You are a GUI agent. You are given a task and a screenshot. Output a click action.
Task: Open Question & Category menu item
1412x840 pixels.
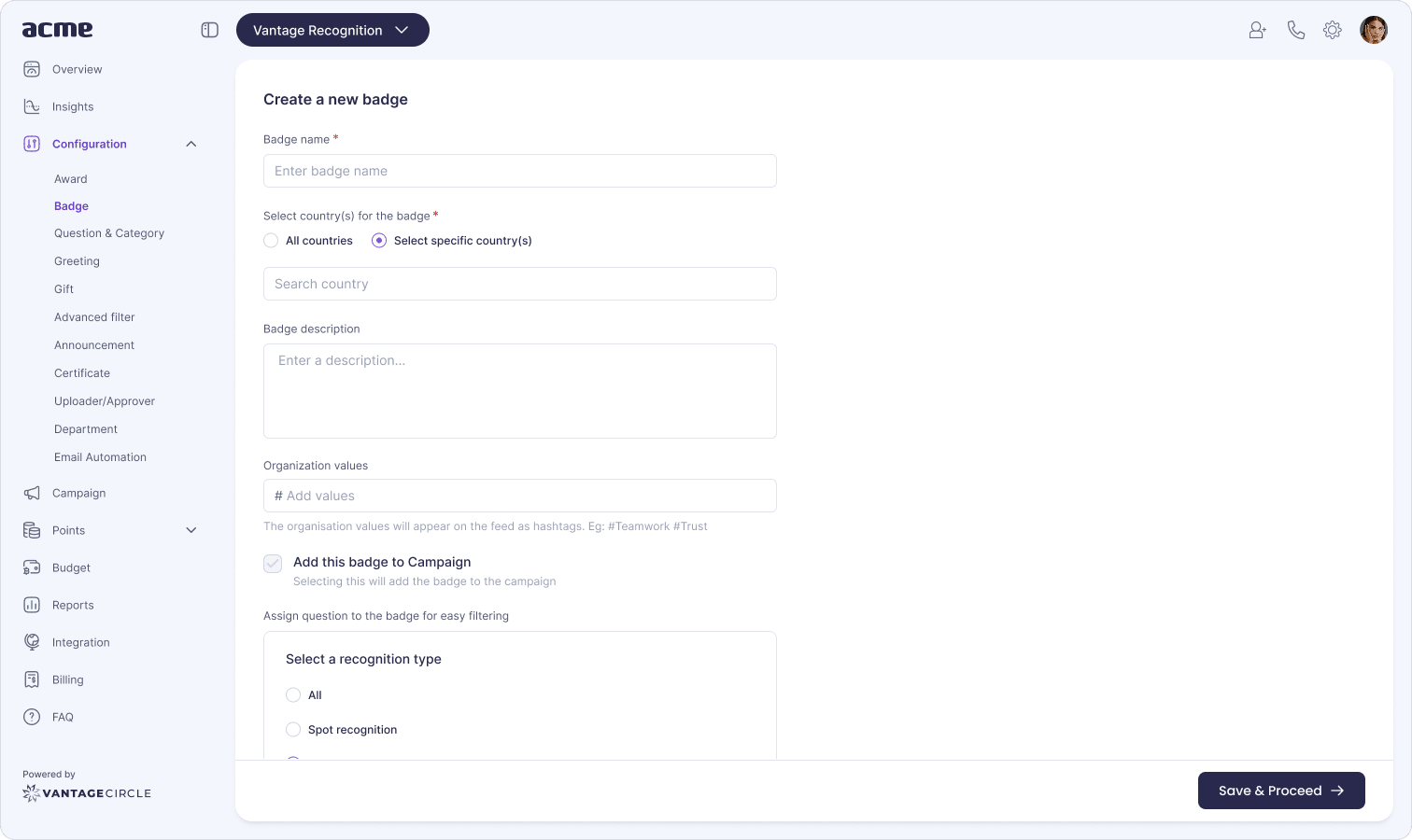point(109,233)
